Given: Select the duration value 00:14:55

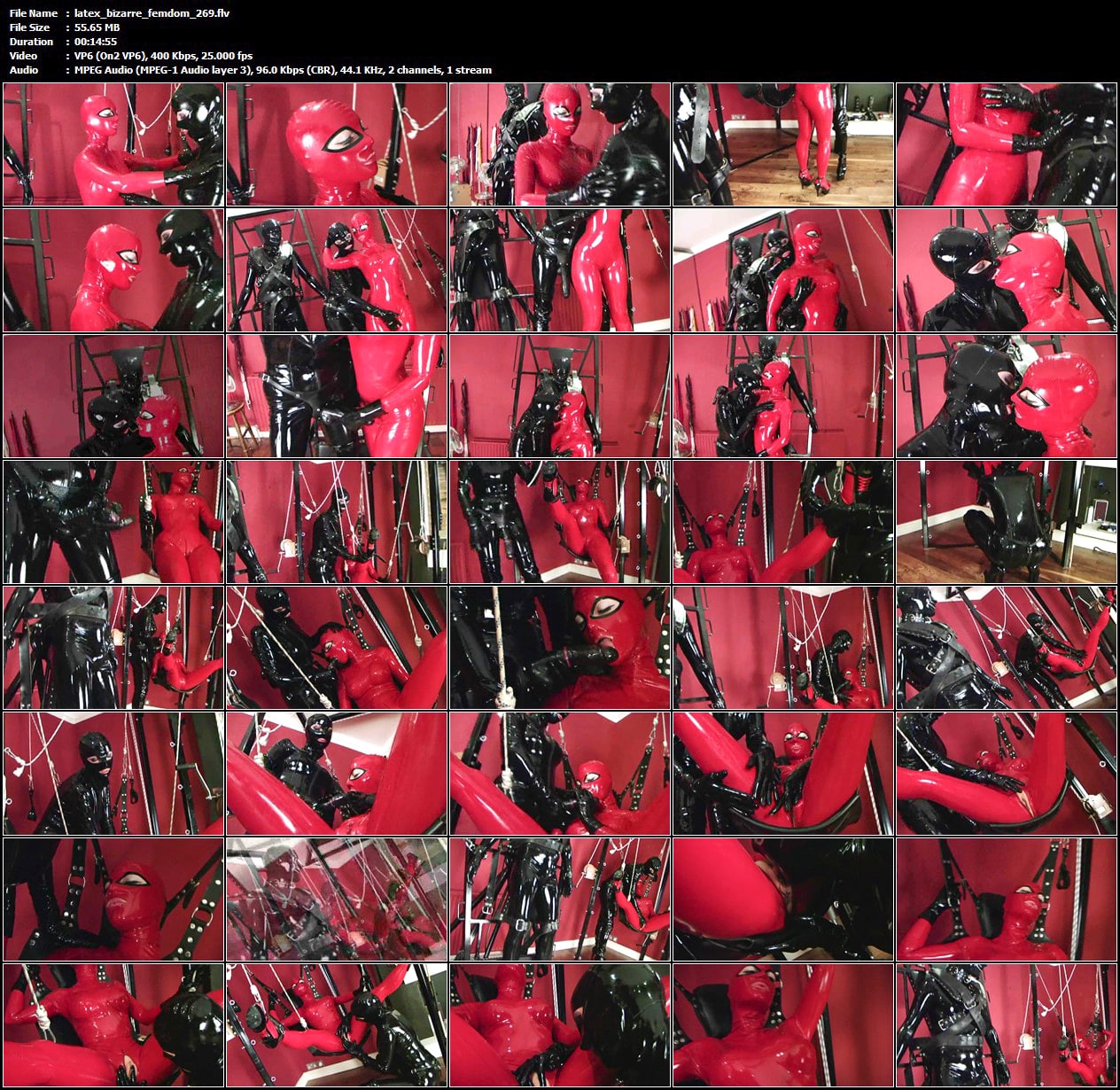Looking at the screenshot, I should click(x=96, y=42).
